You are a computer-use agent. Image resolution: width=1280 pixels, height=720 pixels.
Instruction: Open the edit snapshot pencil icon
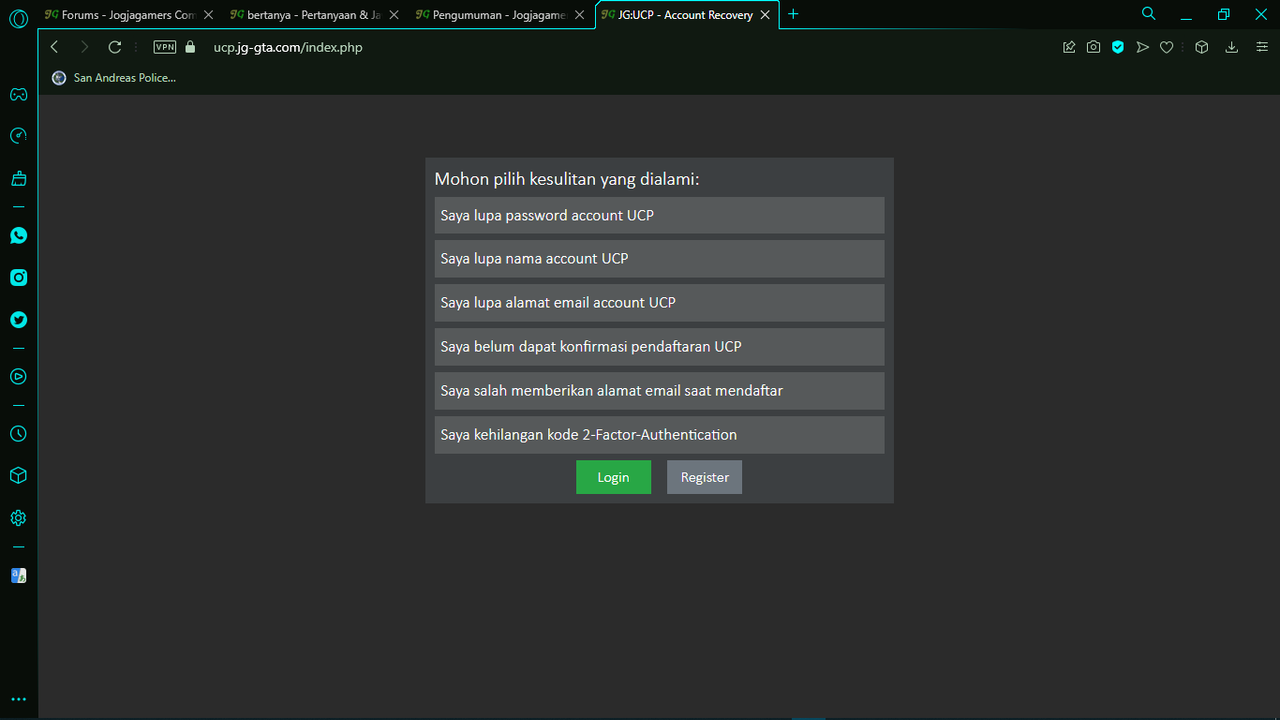click(x=1069, y=47)
